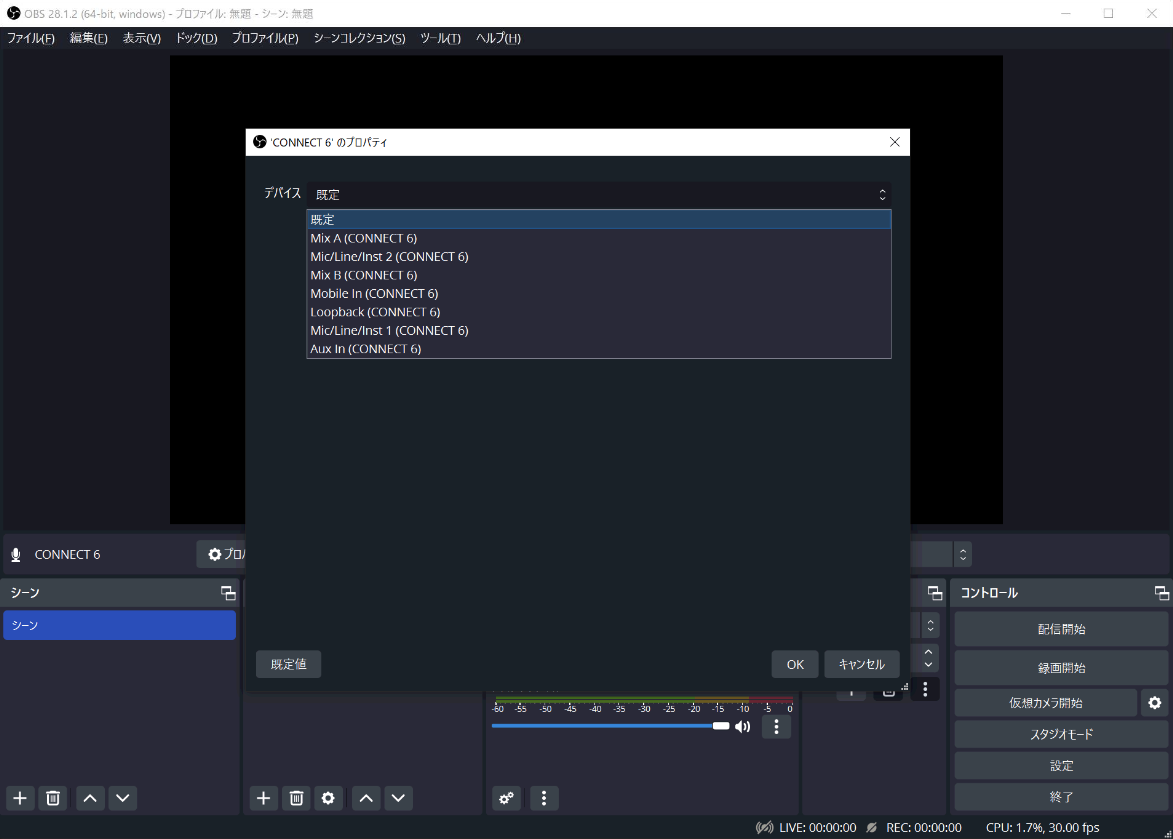Image resolution: width=1173 pixels, height=839 pixels.
Task: Add a new scene with the plus button
Action: 20,798
